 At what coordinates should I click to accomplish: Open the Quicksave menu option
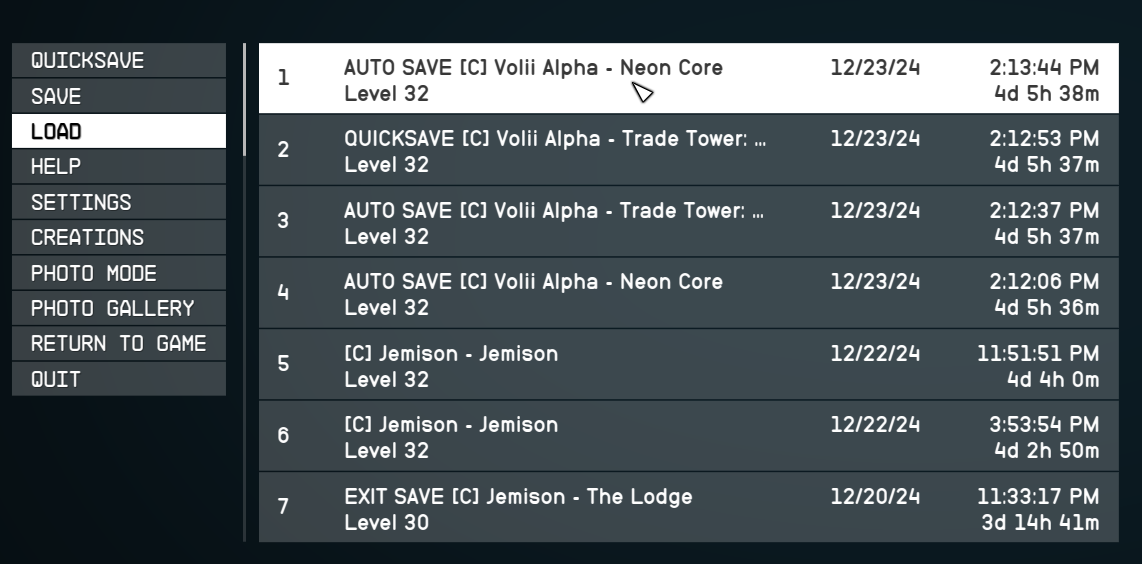point(119,60)
